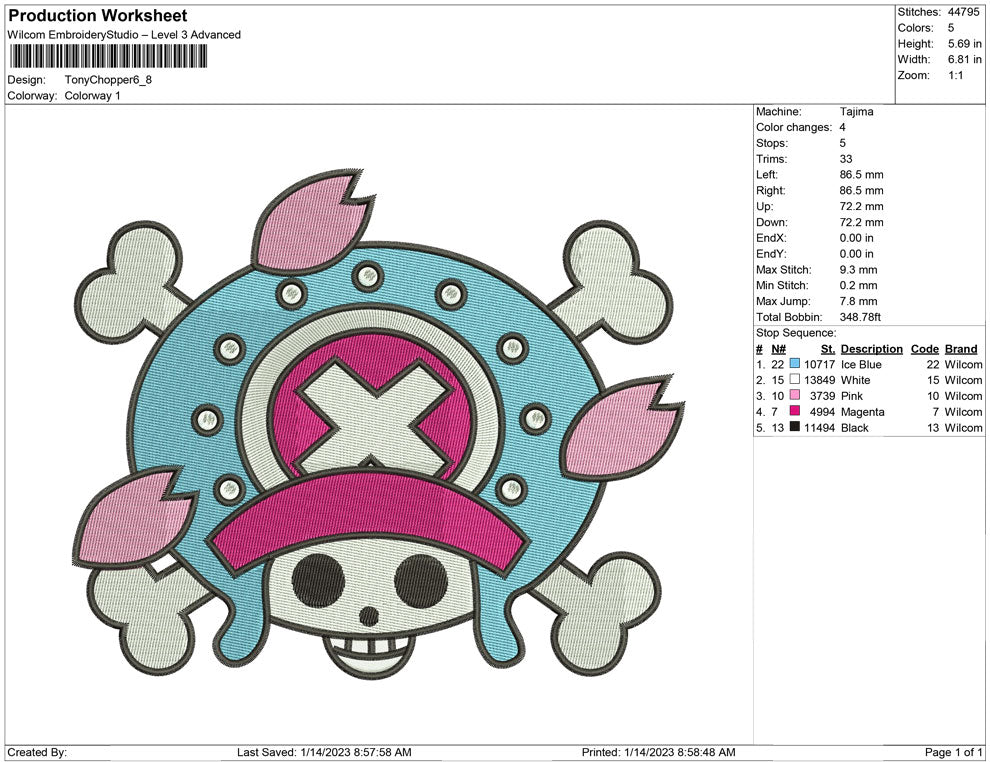Sort threads by the Description column
This screenshot has width=990, height=762.
point(871,349)
